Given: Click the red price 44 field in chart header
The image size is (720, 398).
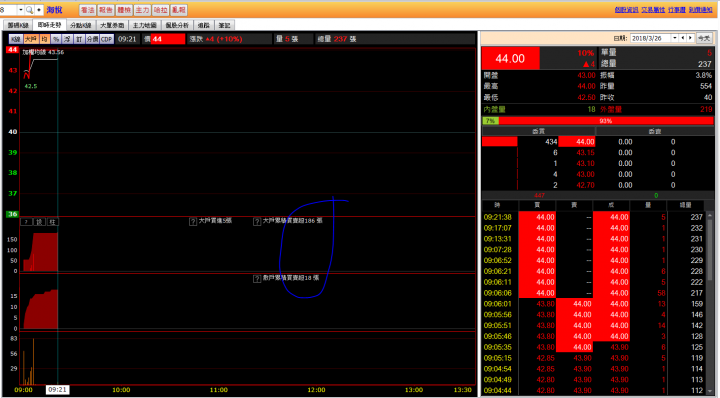Looking at the screenshot, I should [x=168, y=39].
